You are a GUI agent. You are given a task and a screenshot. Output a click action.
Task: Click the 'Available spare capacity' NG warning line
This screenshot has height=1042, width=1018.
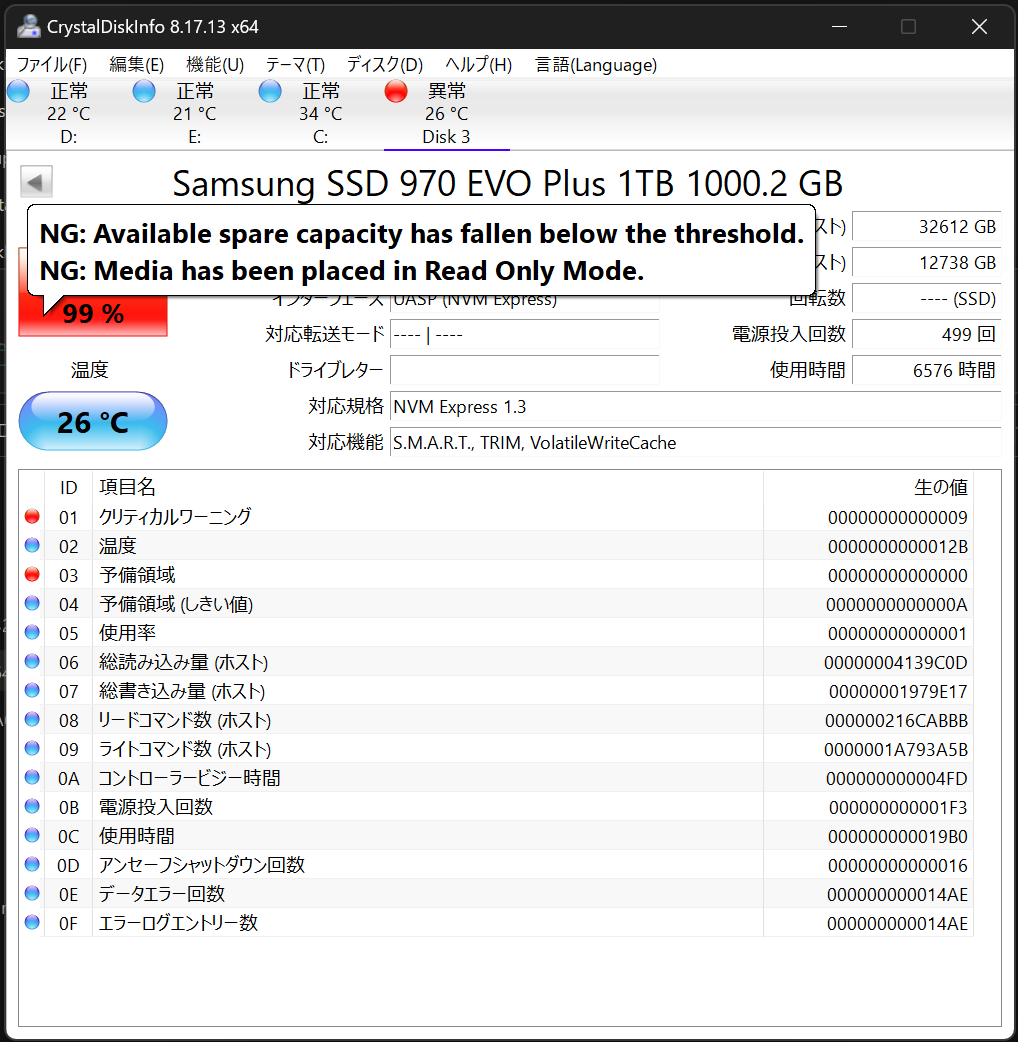point(422,233)
